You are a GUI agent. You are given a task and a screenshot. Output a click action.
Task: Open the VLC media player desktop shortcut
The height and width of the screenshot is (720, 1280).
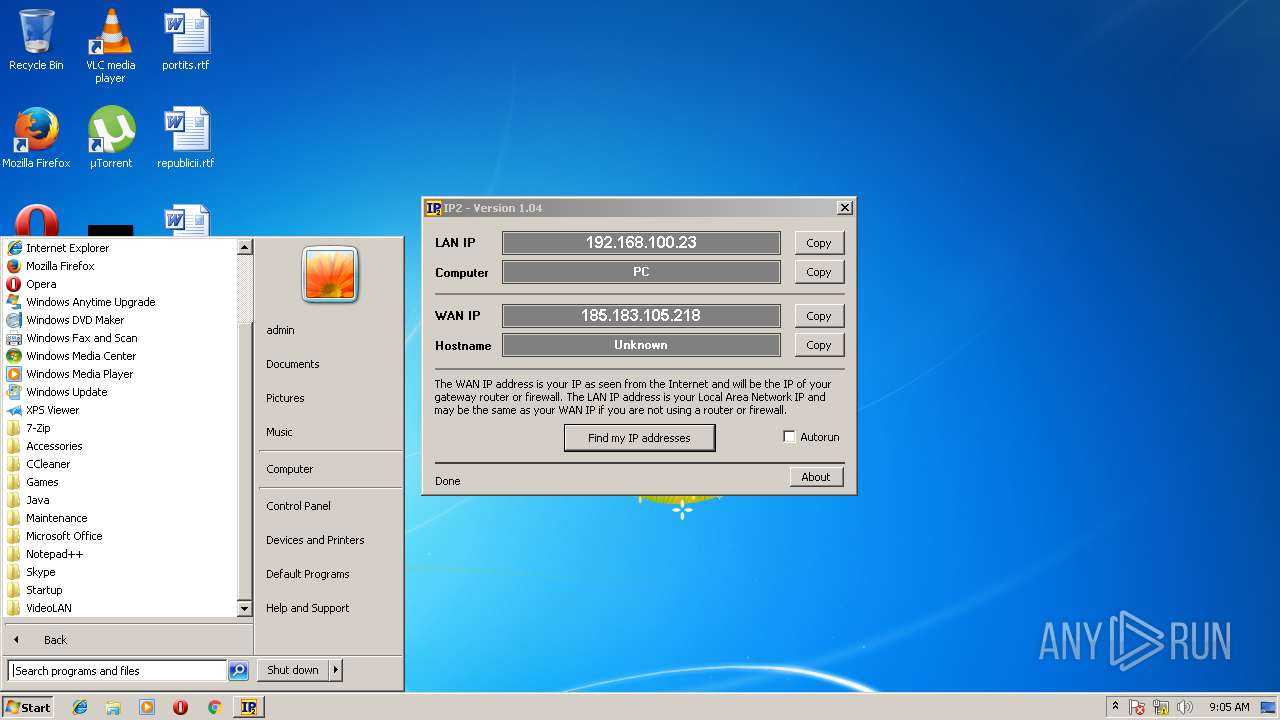[x=110, y=46]
